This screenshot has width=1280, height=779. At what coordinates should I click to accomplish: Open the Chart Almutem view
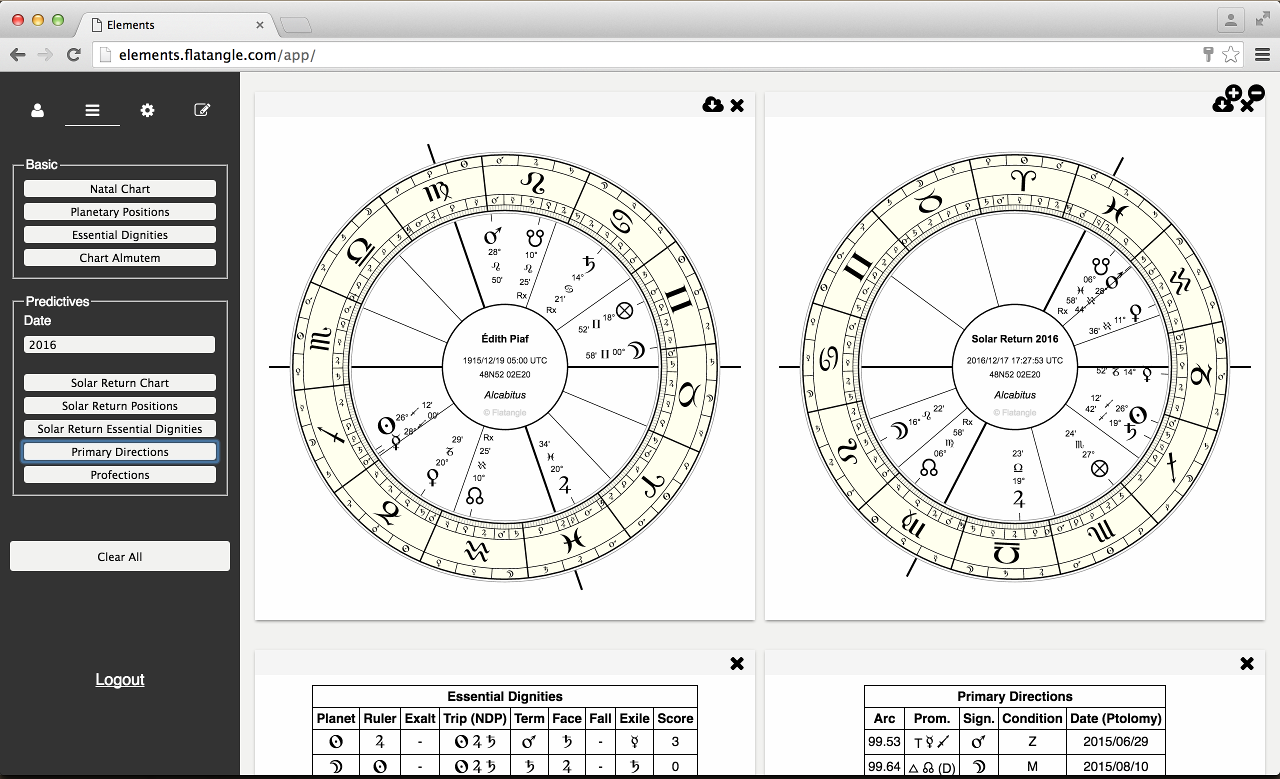pos(120,258)
